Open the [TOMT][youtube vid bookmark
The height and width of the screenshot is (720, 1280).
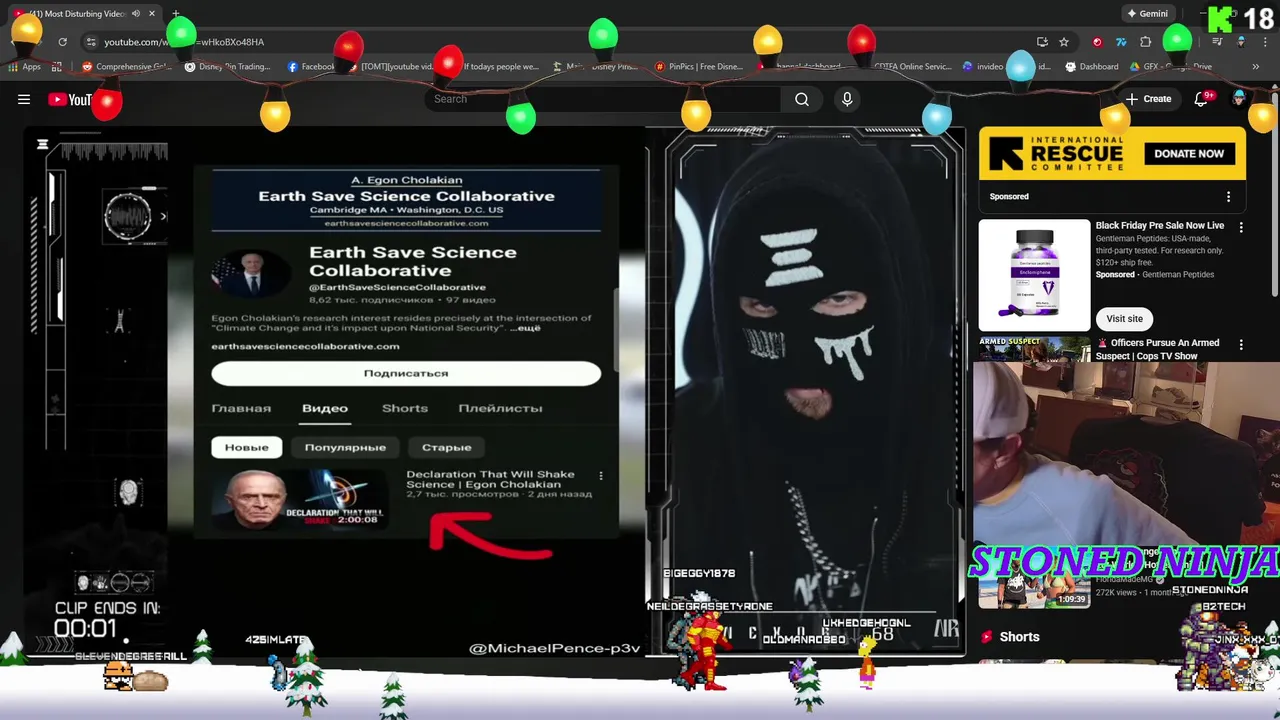tap(390, 67)
